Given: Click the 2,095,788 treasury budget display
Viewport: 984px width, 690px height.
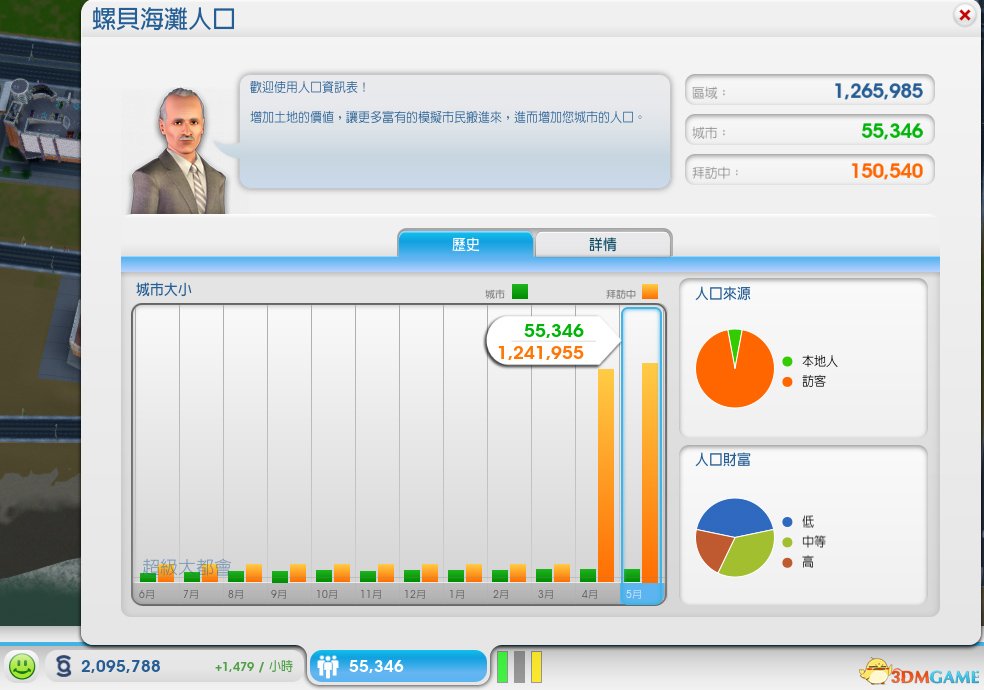Looking at the screenshot, I should pyautogui.click(x=120, y=666).
